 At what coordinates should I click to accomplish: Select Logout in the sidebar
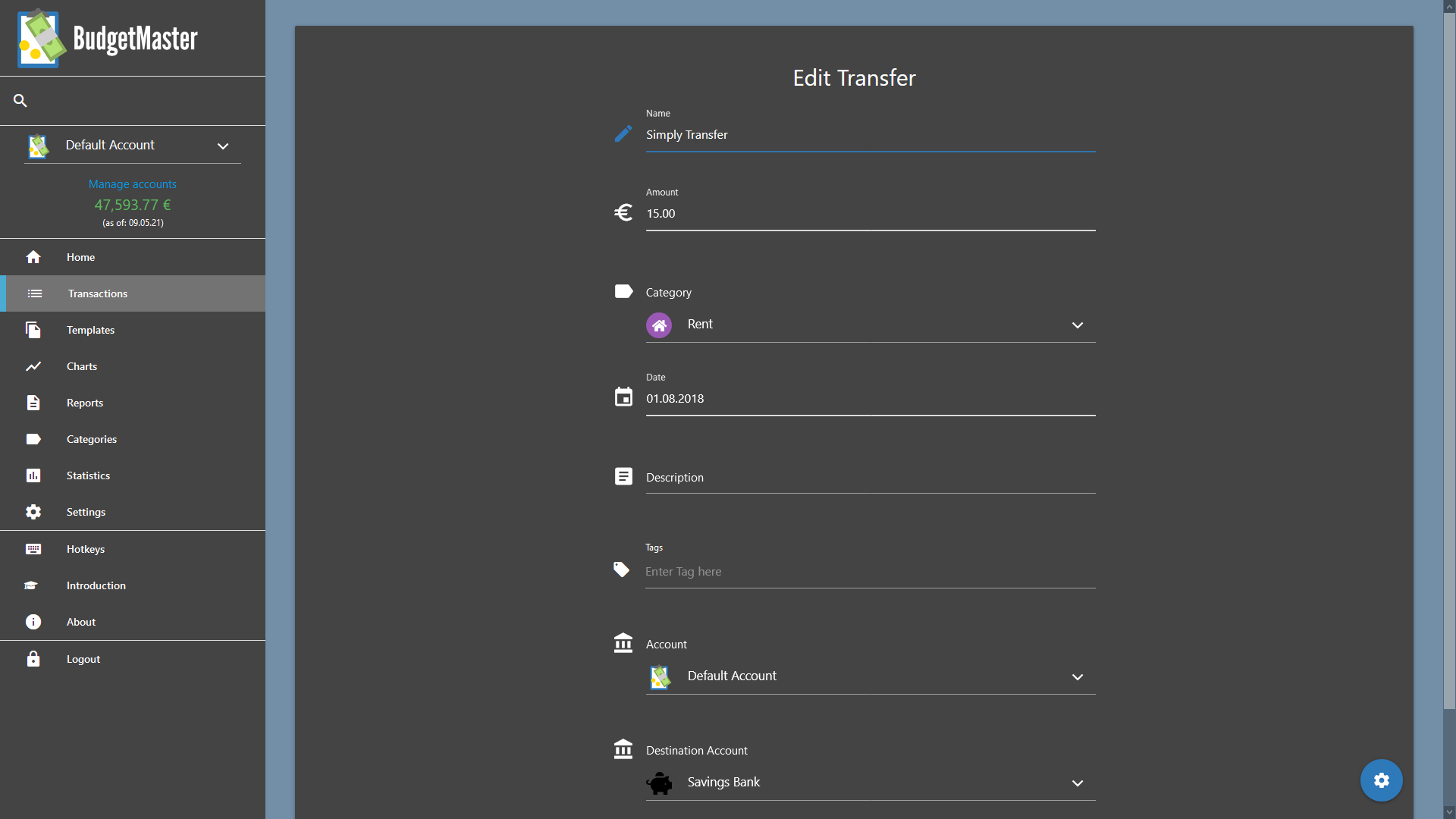pos(133,659)
